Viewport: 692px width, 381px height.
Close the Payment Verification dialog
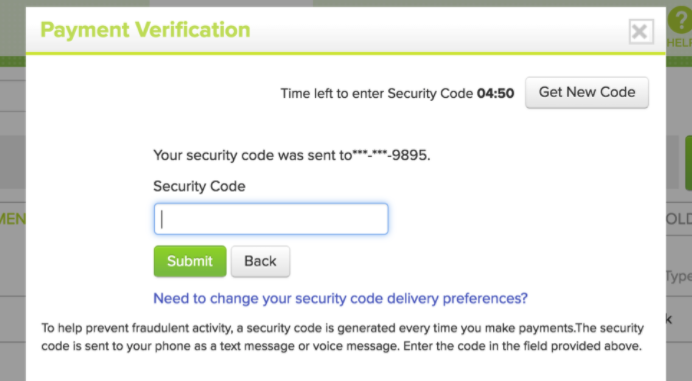pyautogui.click(x=641, y=31)
